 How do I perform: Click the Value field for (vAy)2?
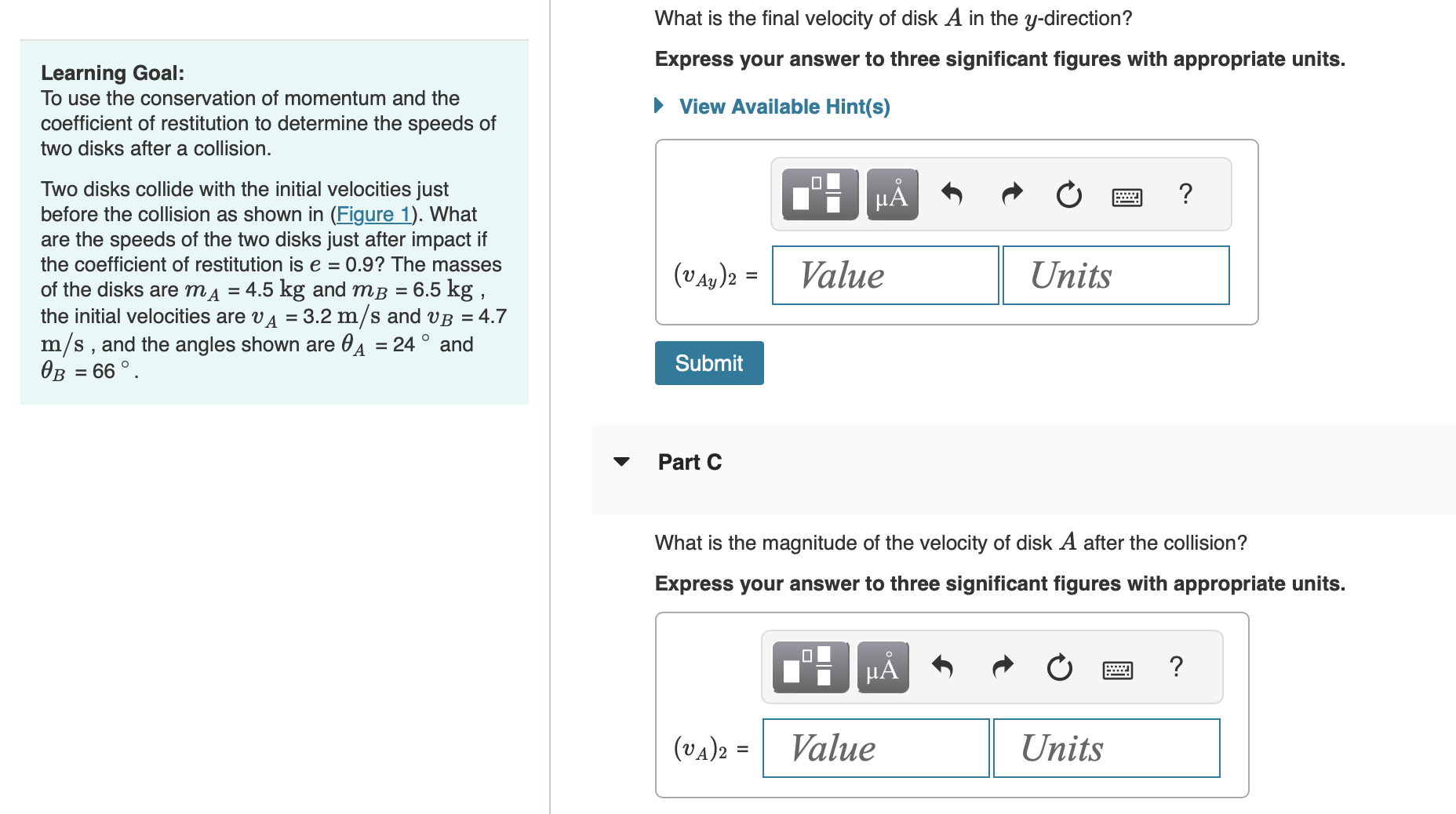[x=885, y=275]
